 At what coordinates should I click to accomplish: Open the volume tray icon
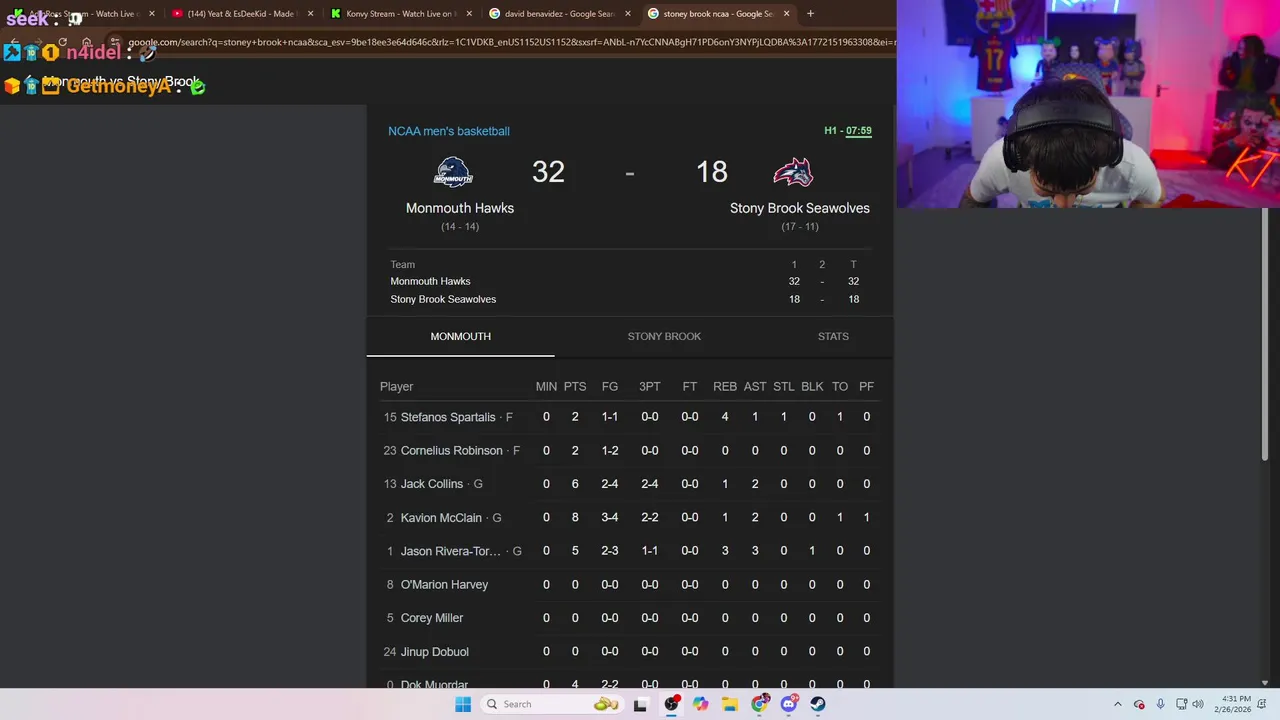(1198, 704)
